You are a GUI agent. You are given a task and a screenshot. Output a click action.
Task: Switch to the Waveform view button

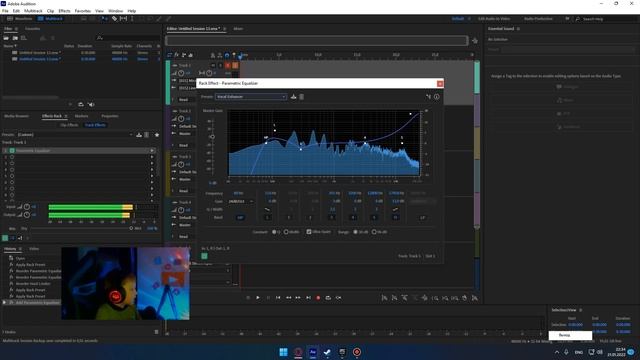pyautogui.click(x=20, y=19)
